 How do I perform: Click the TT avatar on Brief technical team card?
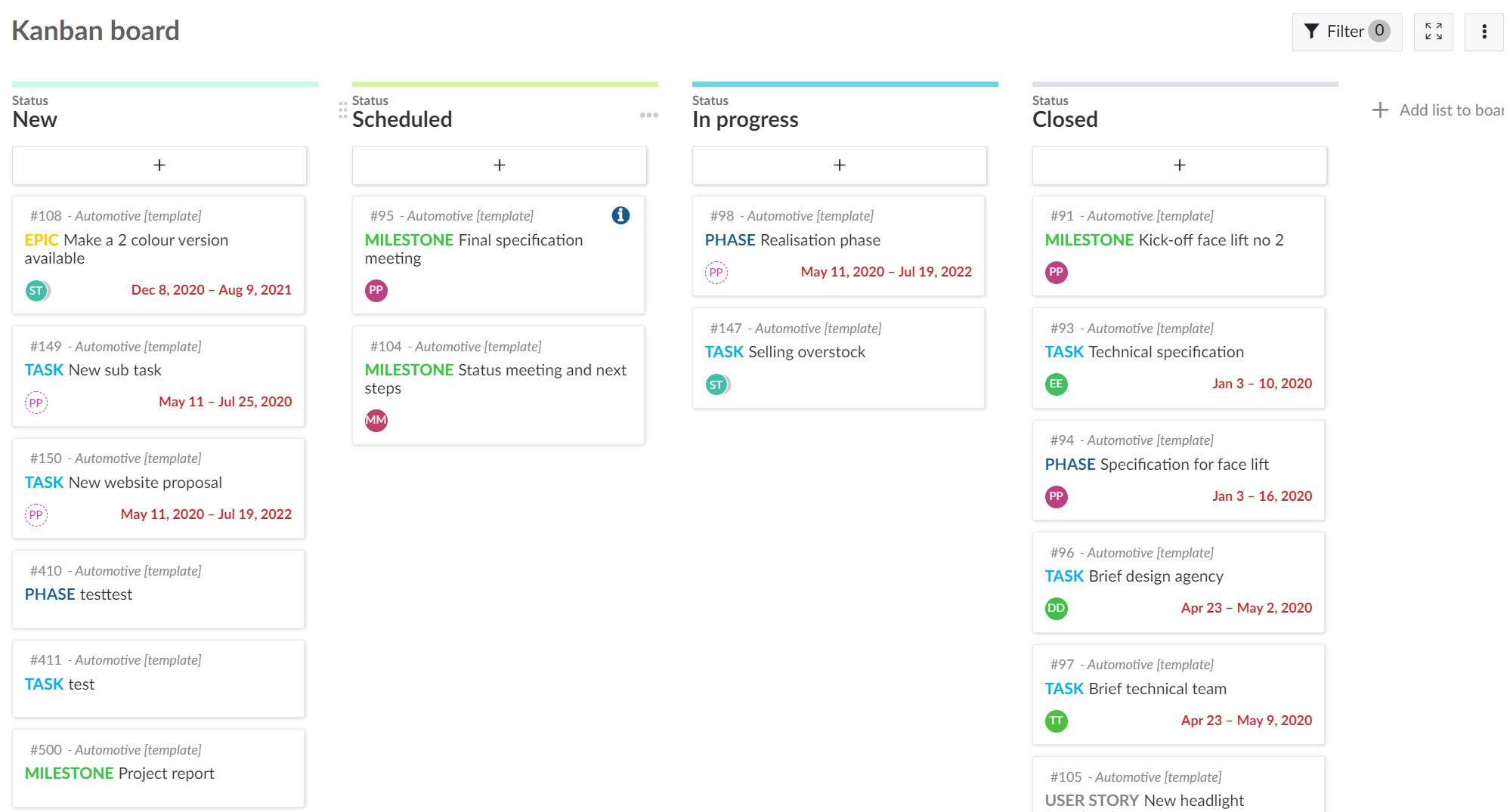1057,721
